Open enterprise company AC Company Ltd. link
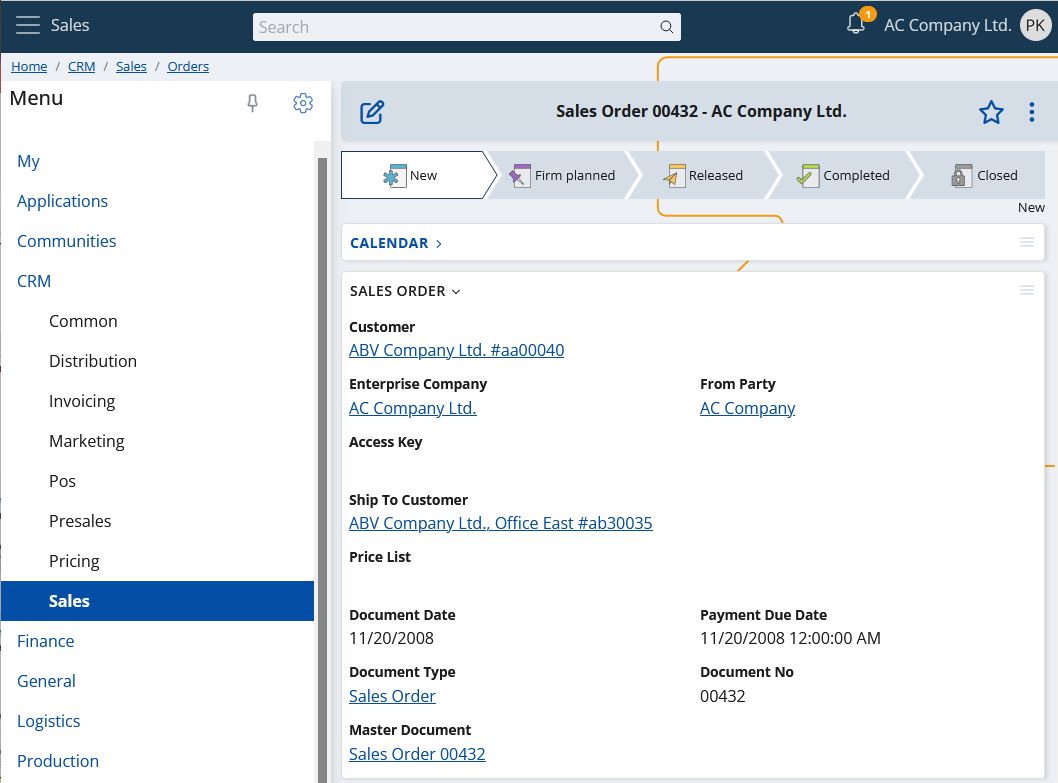Viewport: 1058px width, 783px height. (x=412, y=408)
